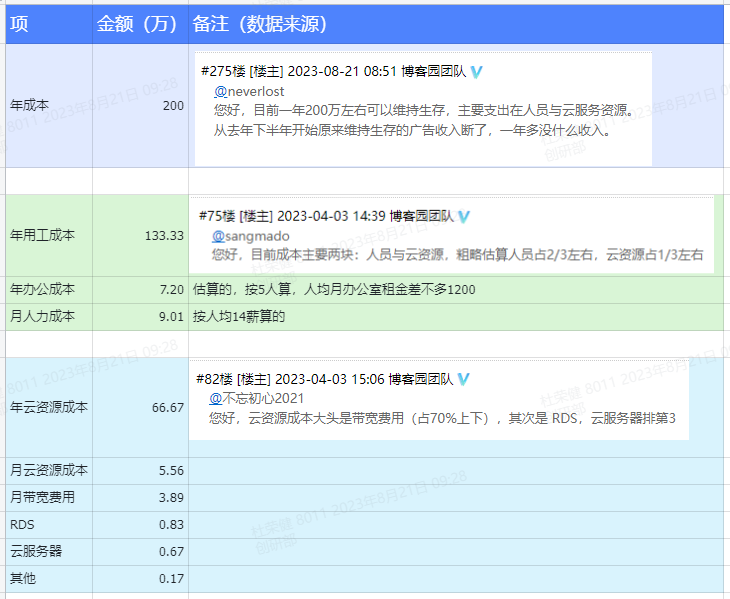730x599 pixels.
Task: Select the 云服务器 label cell
Action: [x=49, y=552]
